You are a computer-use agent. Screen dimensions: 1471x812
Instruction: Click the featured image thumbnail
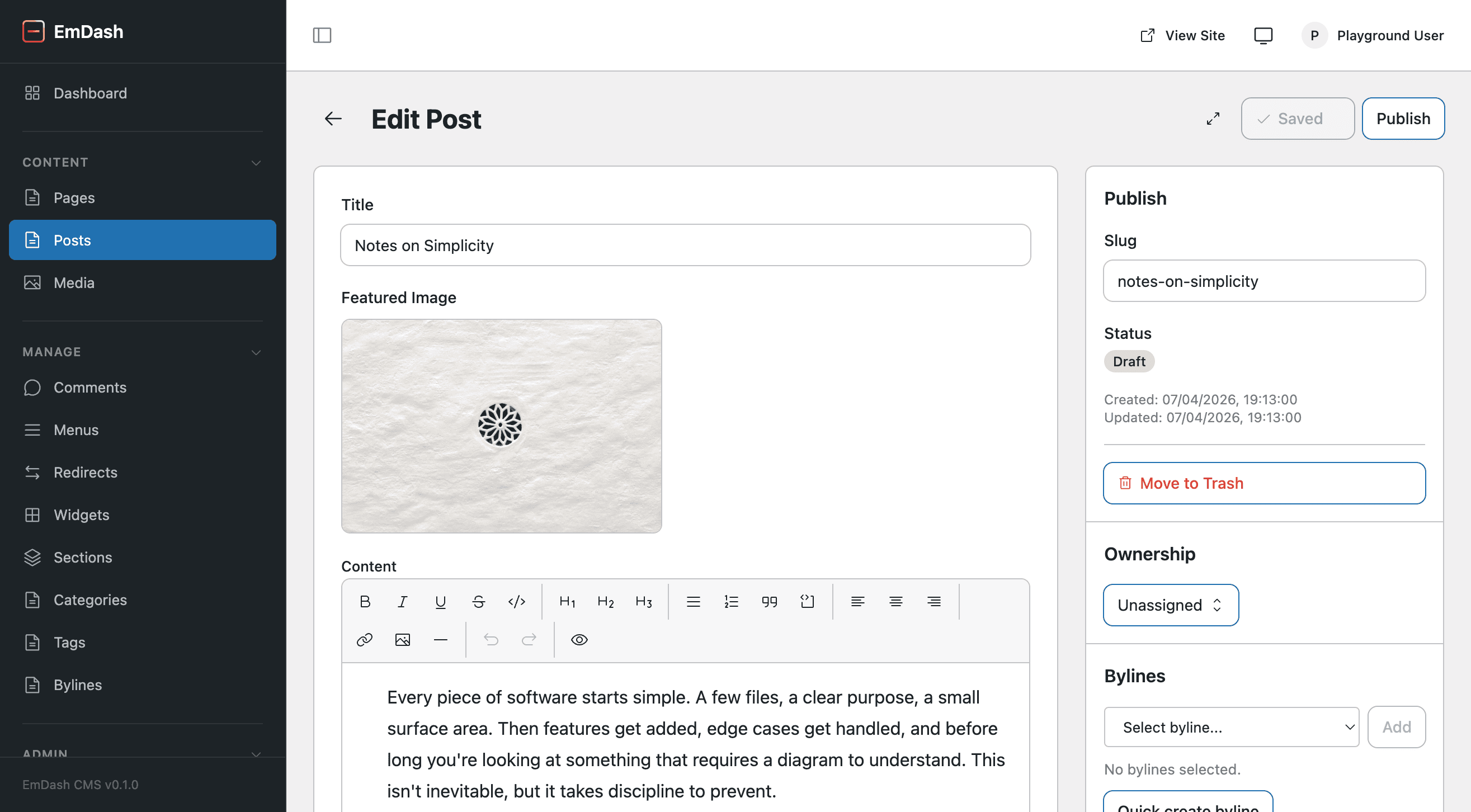[501, 426]
